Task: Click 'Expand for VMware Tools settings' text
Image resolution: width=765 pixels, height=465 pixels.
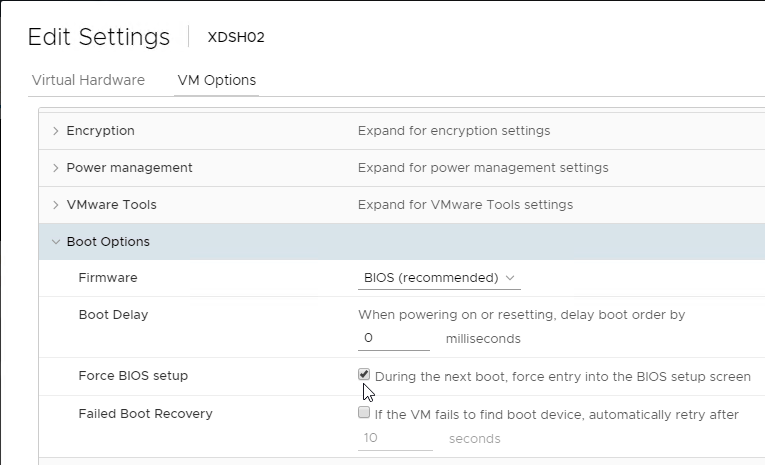Action: tap(465, 205)
